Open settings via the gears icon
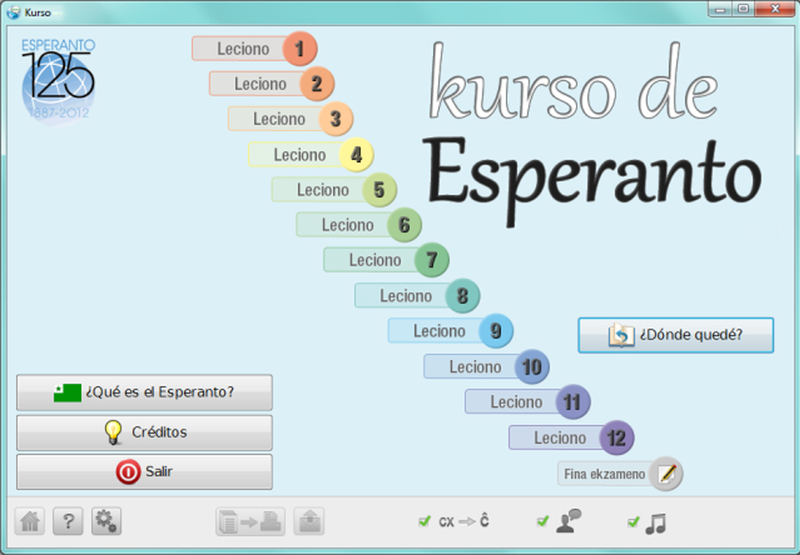 click(x=106, y=521)
